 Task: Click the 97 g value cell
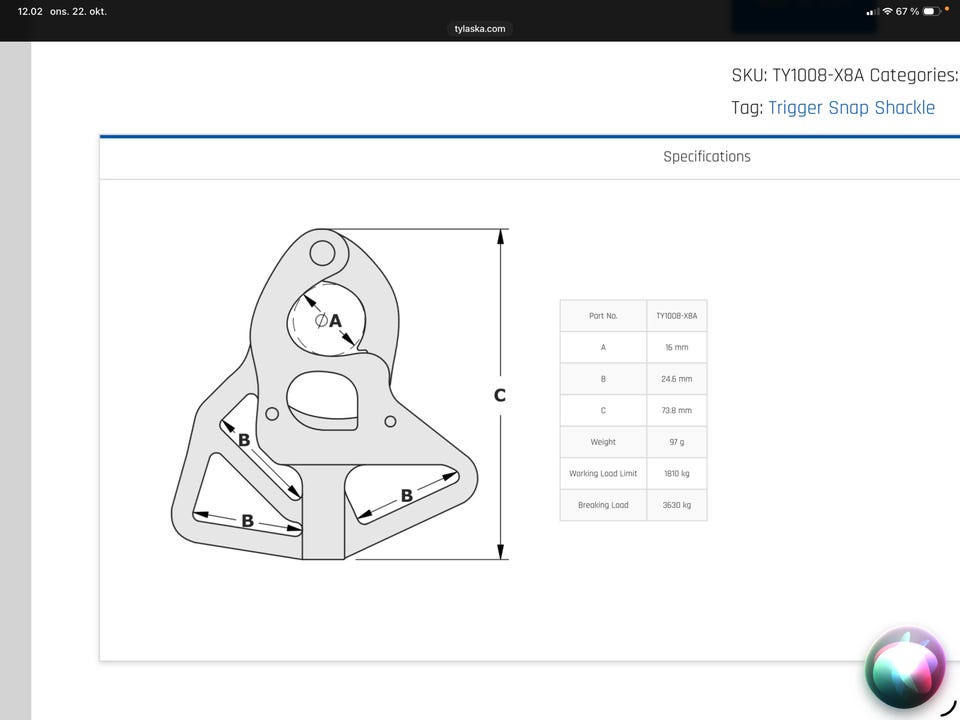coord(677,442)
